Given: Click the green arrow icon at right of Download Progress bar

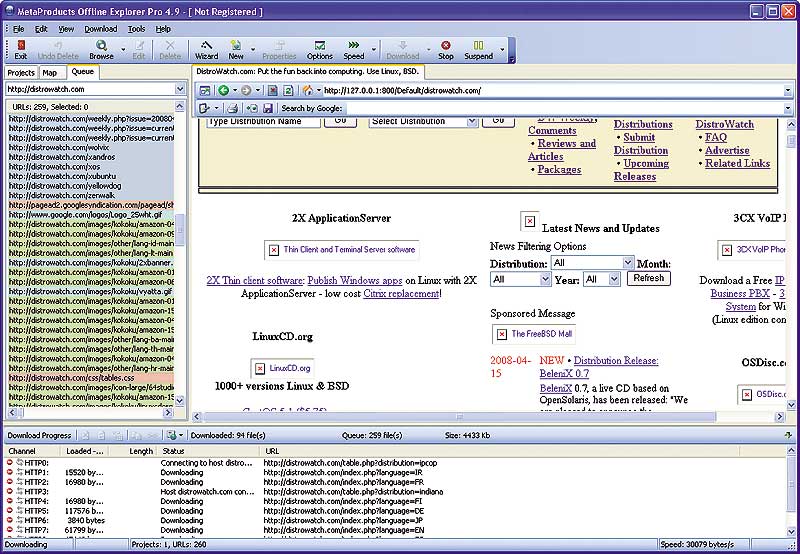Looking at the screenshot, I should pos(789,435).
